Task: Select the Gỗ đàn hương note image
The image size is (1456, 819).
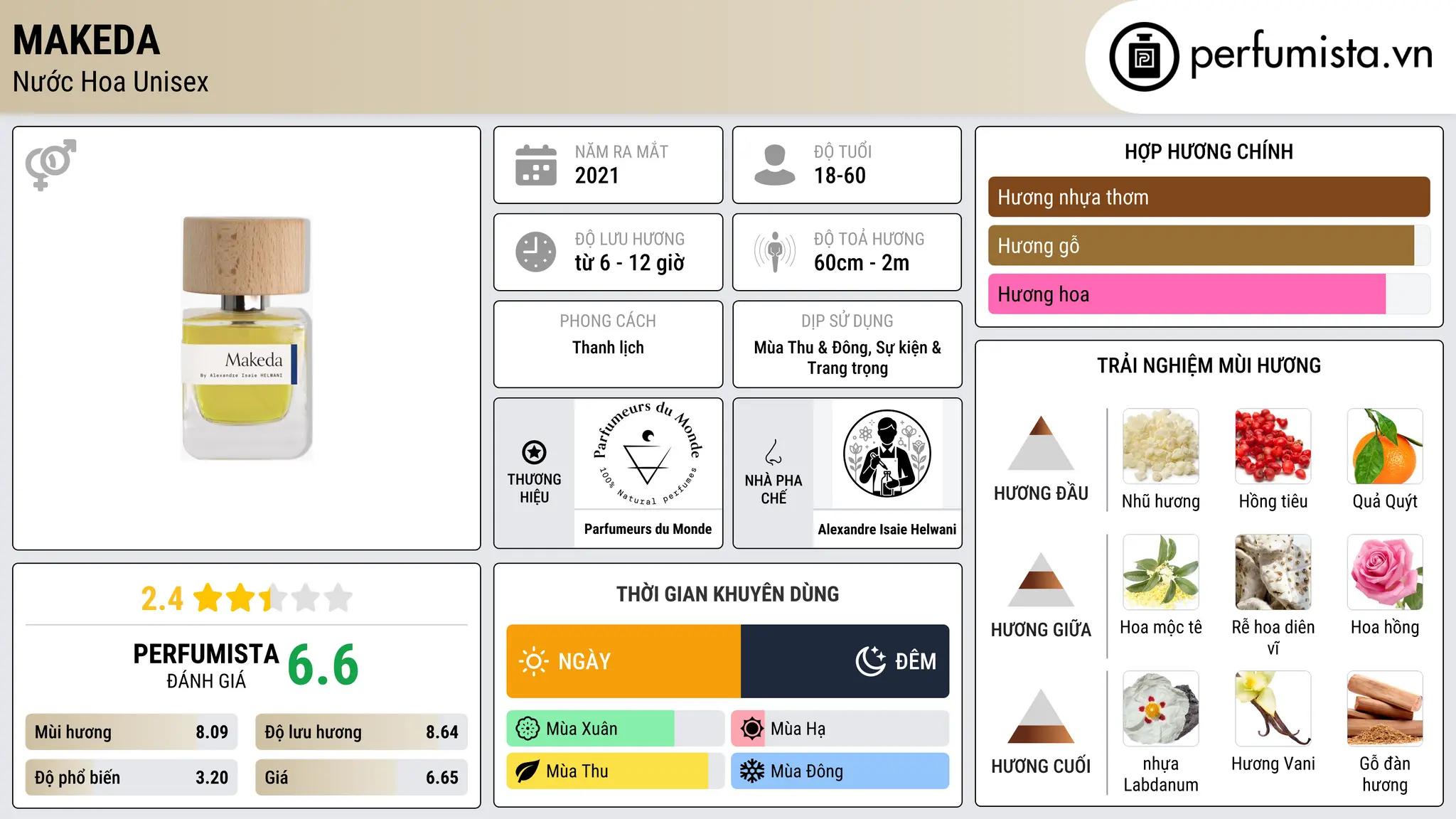Action: point(1385,709)
